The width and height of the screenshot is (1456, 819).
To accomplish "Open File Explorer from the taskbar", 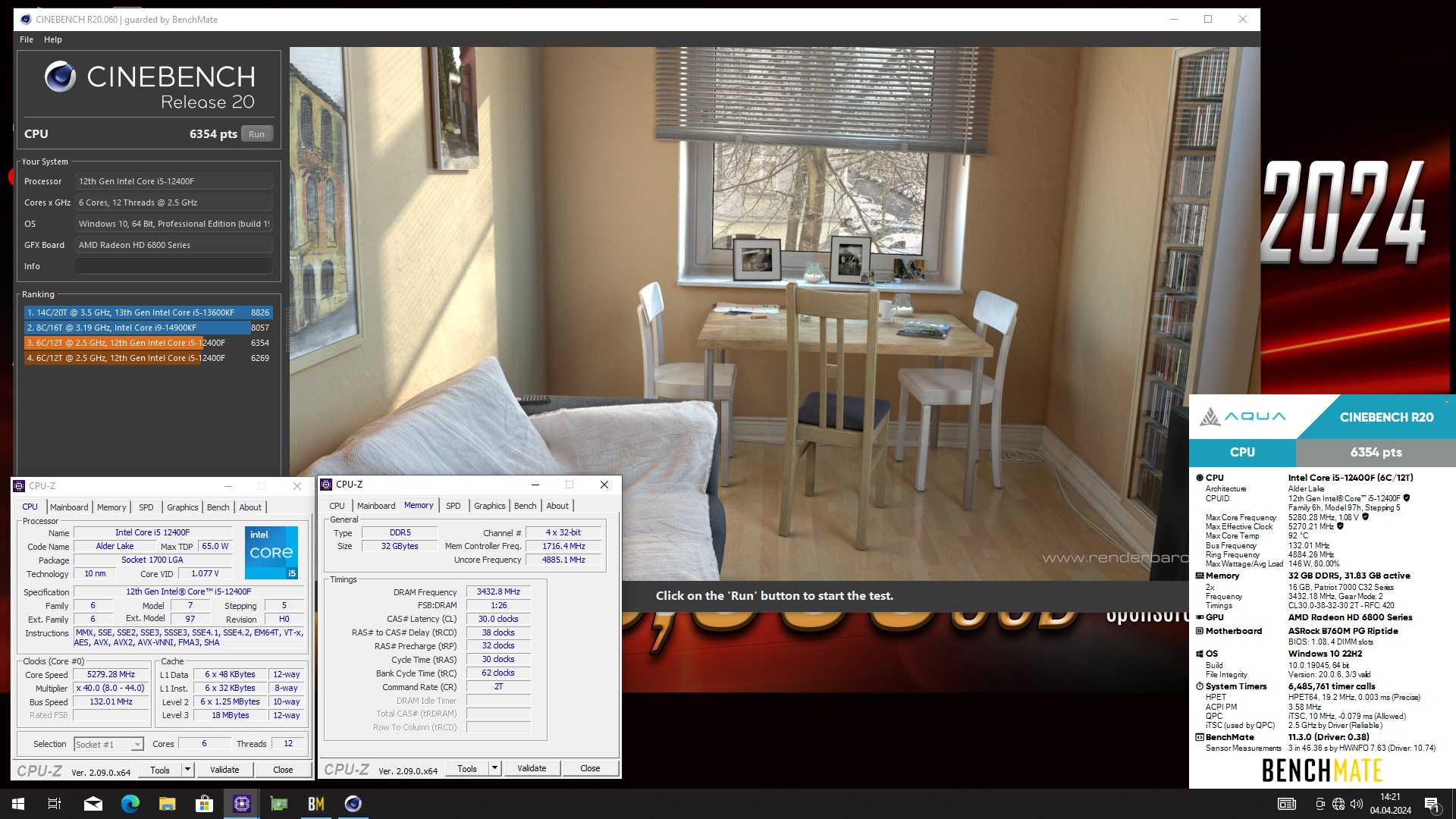I will pyautogui.click(x=168, y=804).
